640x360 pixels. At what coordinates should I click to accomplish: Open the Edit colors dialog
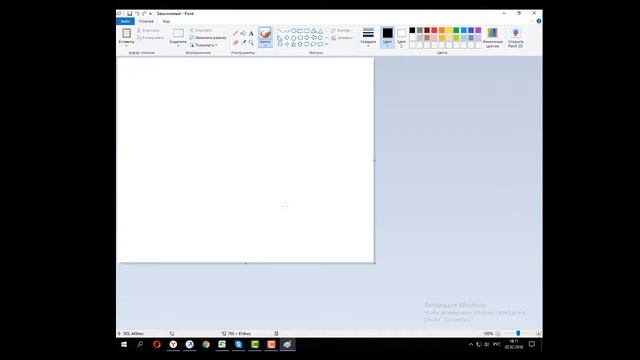pyautogui.click(x=493, y=38)
